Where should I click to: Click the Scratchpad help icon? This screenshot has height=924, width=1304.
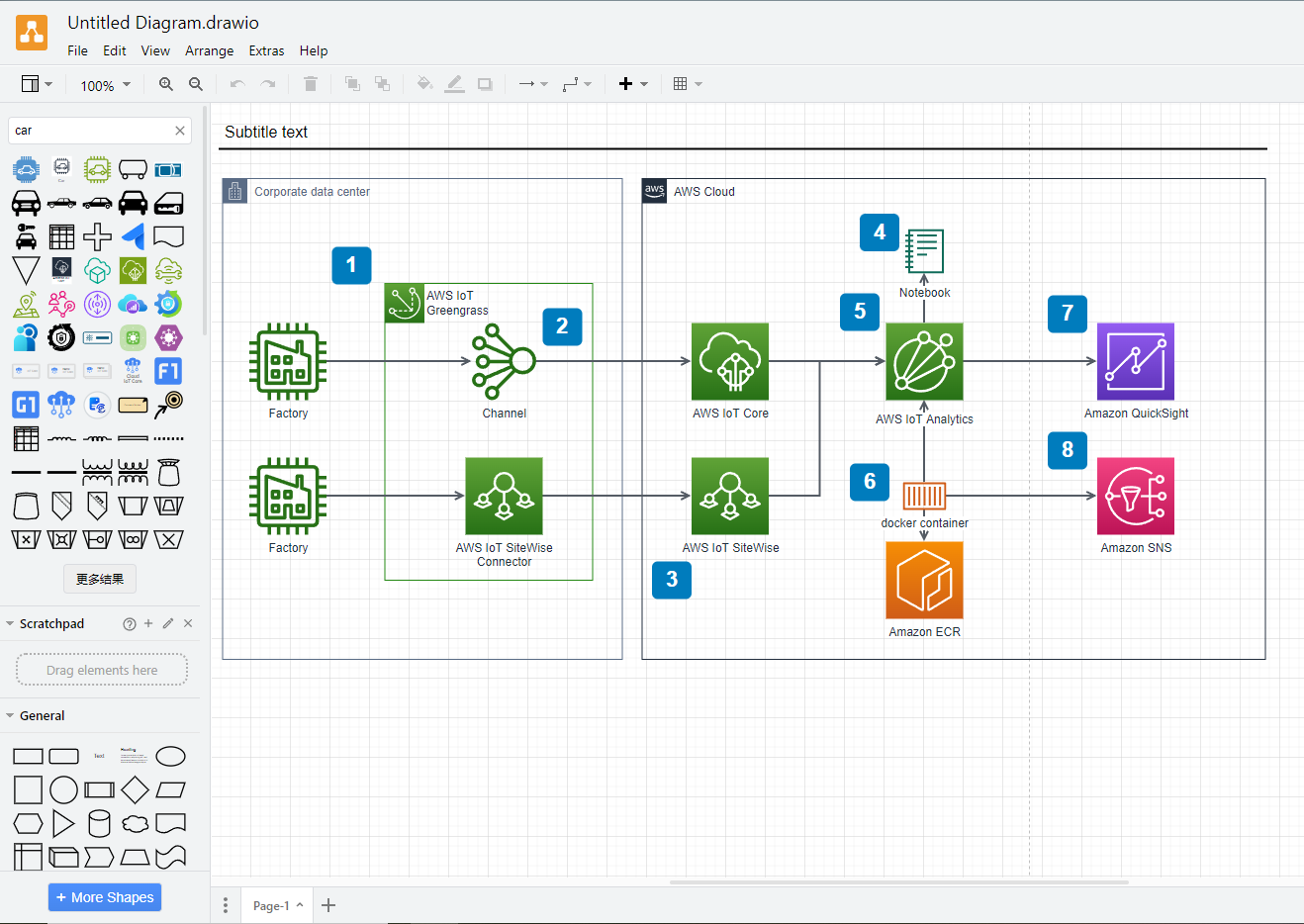point(130,624)
